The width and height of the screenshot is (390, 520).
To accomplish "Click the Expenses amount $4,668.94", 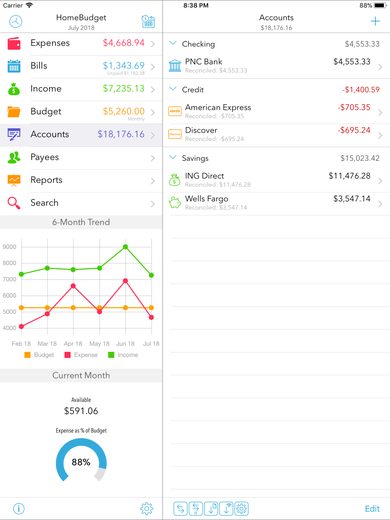I will click(123, 43).
